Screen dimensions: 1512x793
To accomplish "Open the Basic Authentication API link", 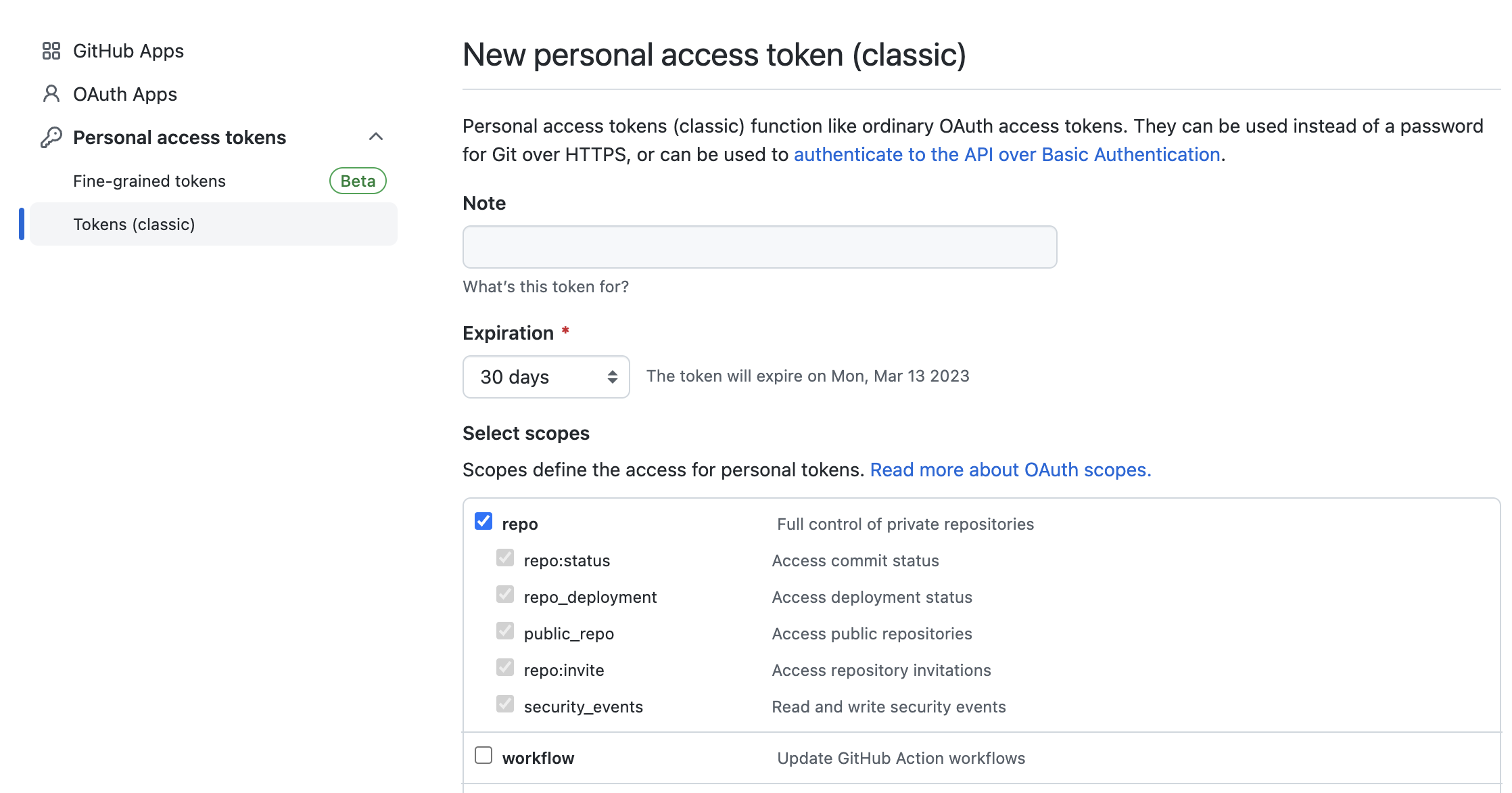I will tap(1007, 154).
